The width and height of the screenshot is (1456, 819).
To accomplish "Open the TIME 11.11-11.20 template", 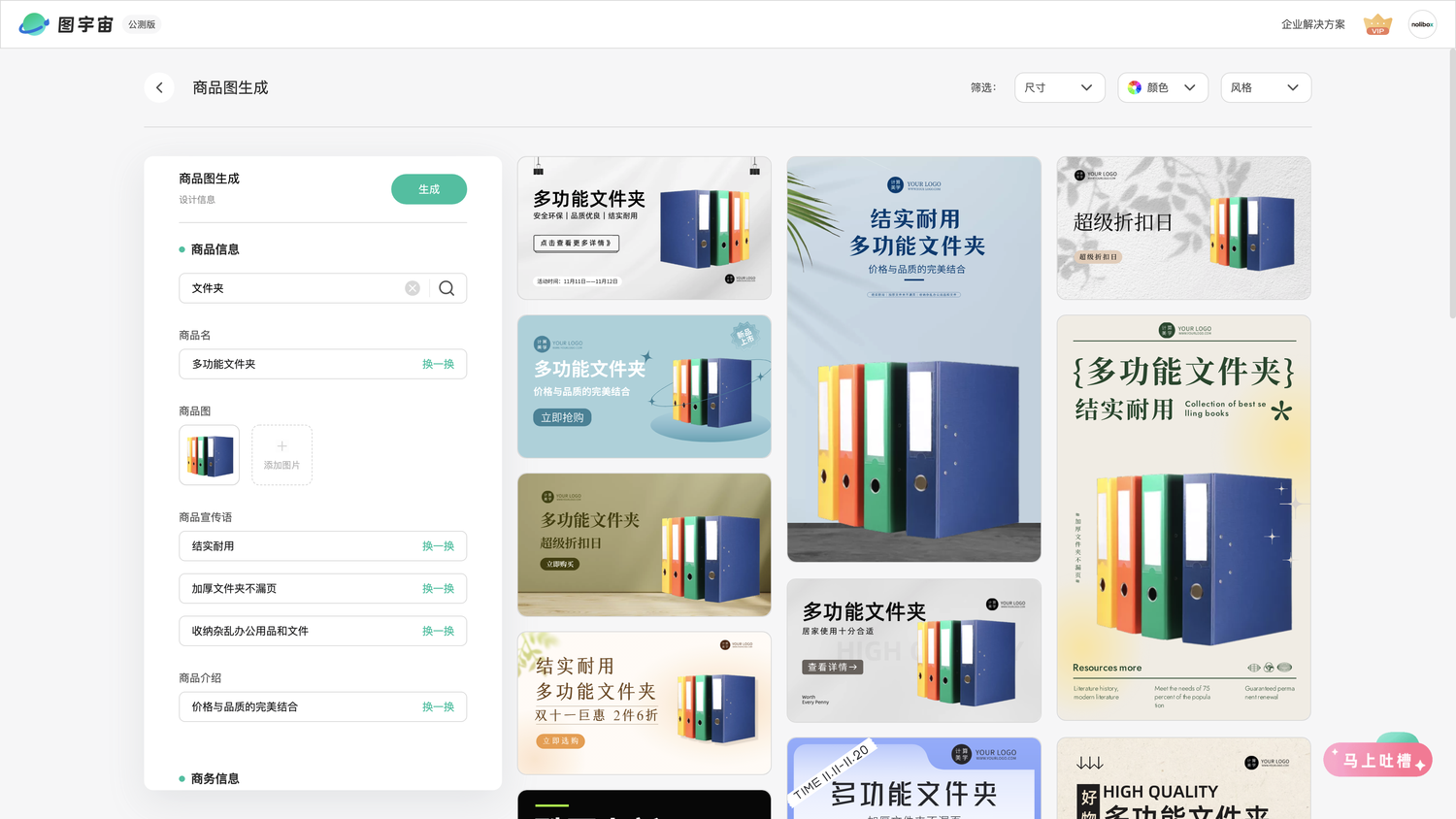I will [913, 778].
